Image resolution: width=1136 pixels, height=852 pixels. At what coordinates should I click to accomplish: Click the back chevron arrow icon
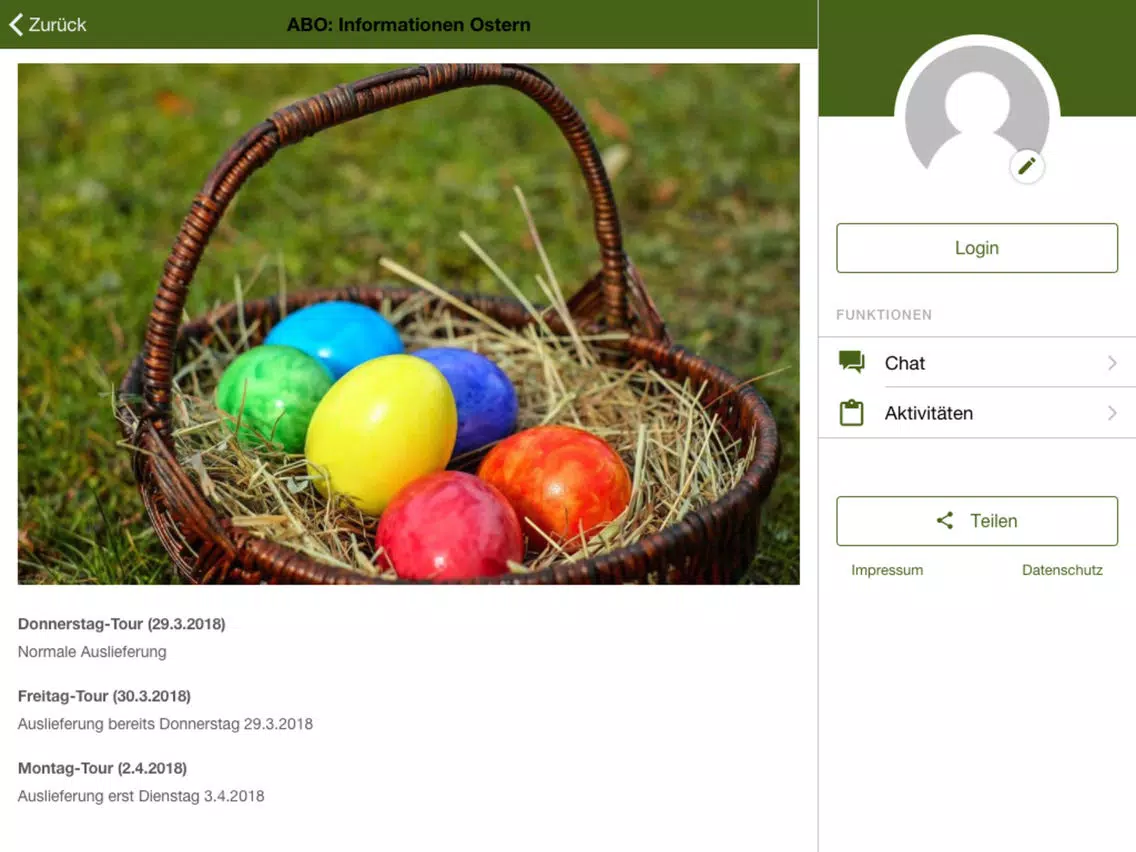coord(16,25)
